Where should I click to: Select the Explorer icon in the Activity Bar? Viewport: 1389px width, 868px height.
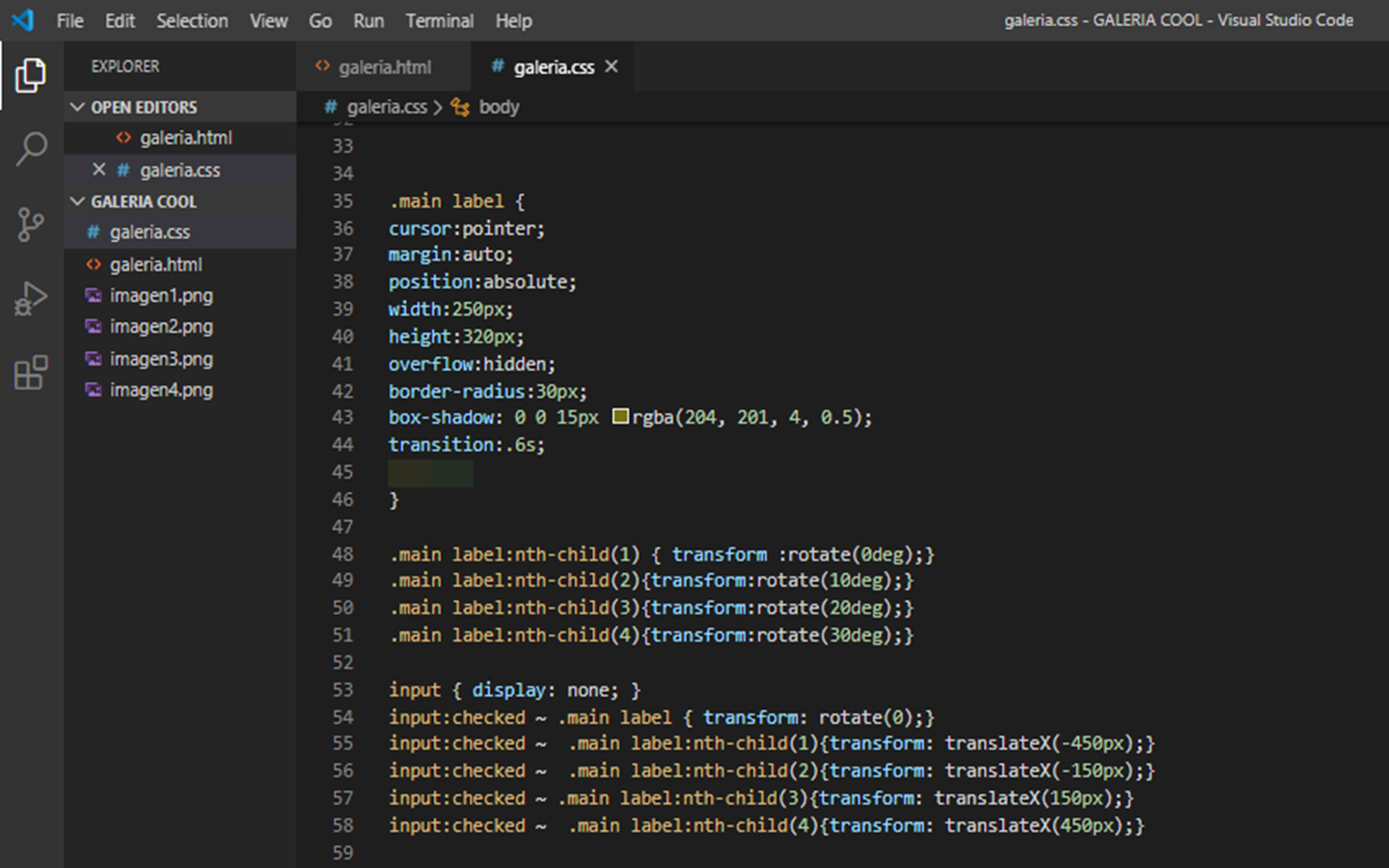pos(30,75)
